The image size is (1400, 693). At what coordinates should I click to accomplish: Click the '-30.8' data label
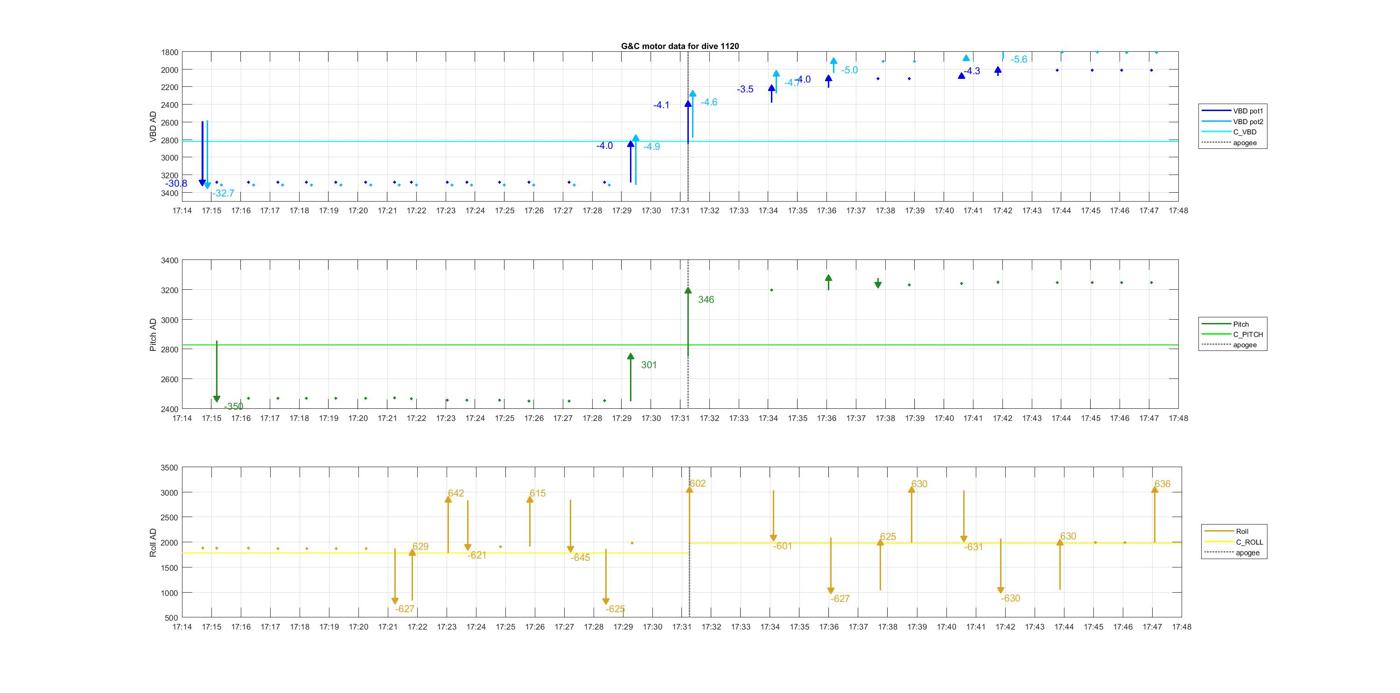[176, 184]
